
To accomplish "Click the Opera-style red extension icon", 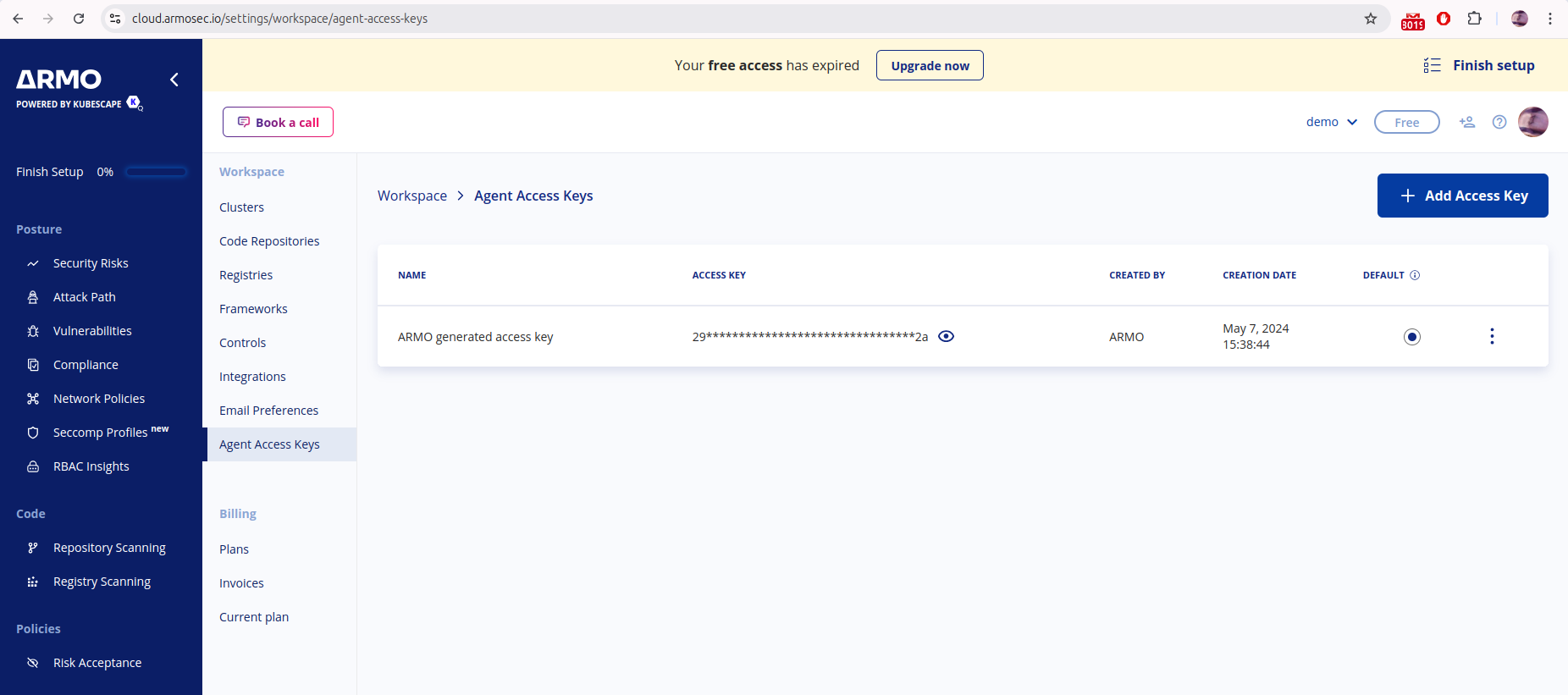I will click(1444, 19).
